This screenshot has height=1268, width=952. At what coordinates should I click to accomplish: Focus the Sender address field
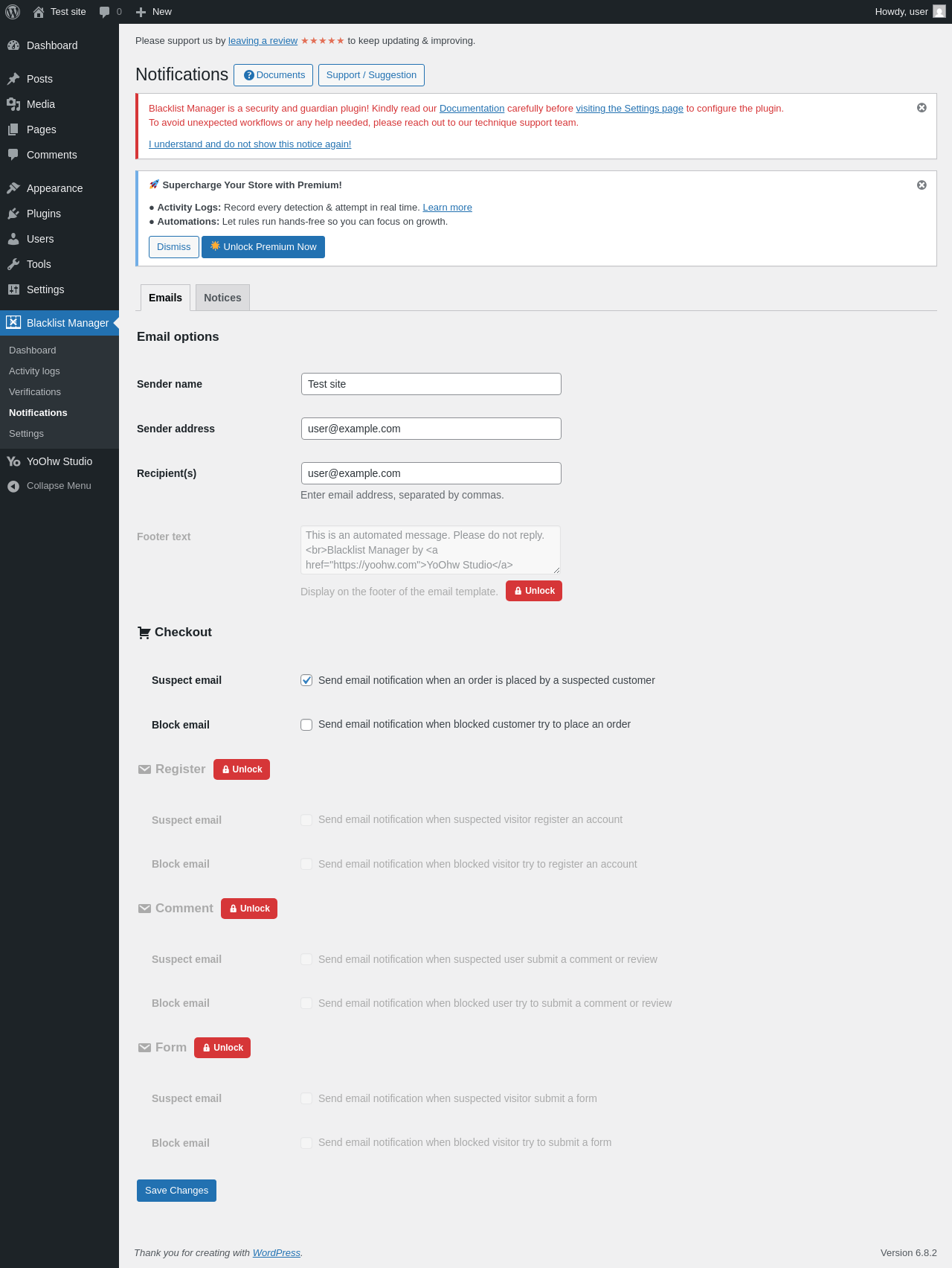click(431, 429)
